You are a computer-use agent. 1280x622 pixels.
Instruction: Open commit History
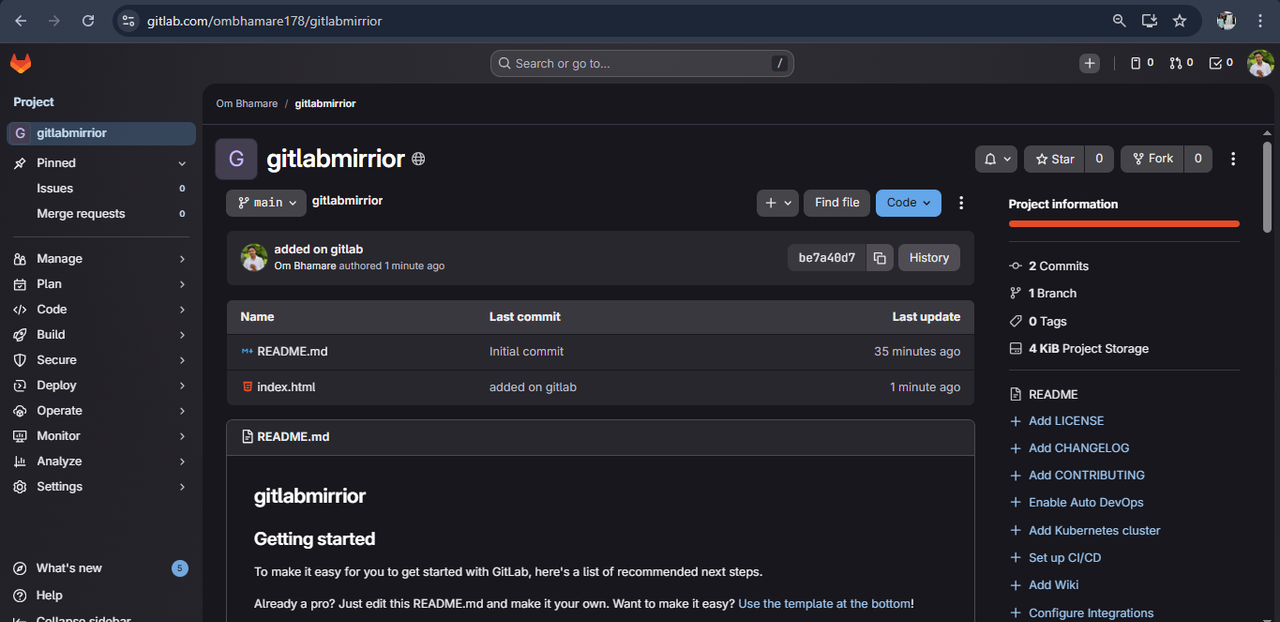[x=929, y=258]
